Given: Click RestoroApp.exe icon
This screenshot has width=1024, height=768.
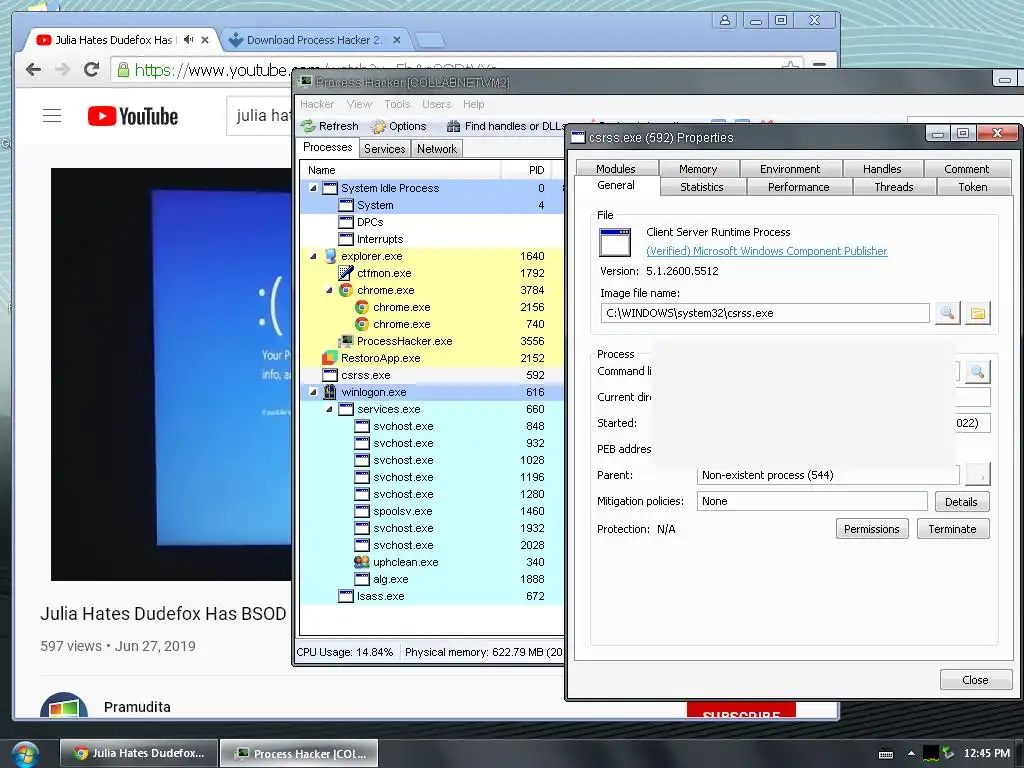Looking at the screenshot, I should click(x=330, y=358).
